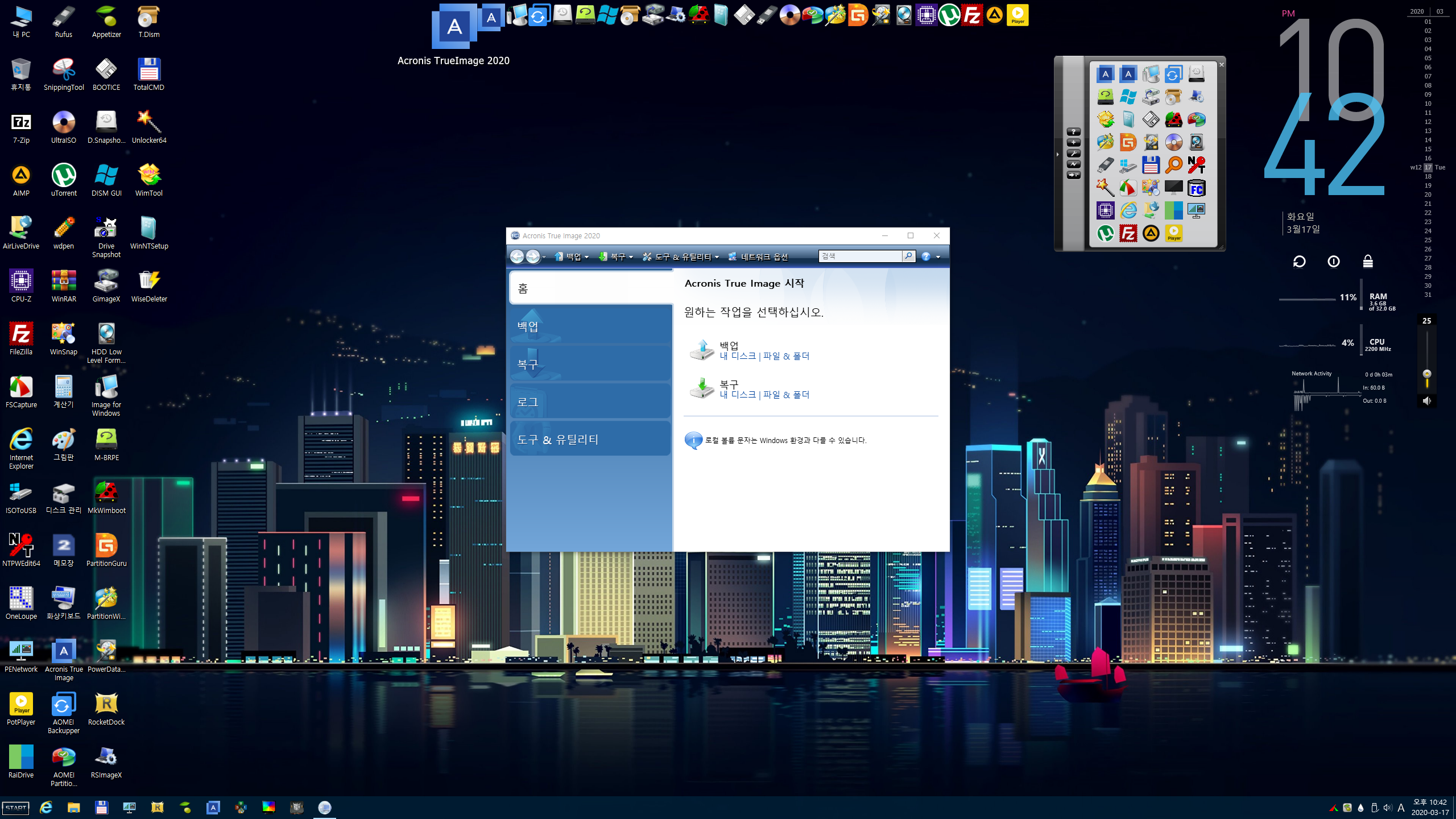Open the Rufus desktop icon
The width and height of the screenshot is (1456, 819).
64,22
